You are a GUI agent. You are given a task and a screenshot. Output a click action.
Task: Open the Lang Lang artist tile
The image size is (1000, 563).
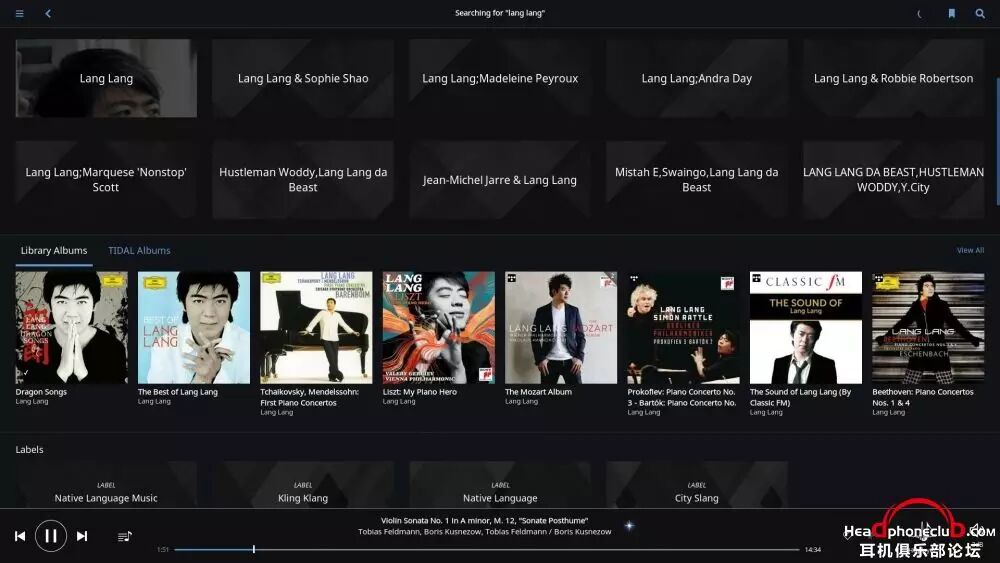click(106, 78)
